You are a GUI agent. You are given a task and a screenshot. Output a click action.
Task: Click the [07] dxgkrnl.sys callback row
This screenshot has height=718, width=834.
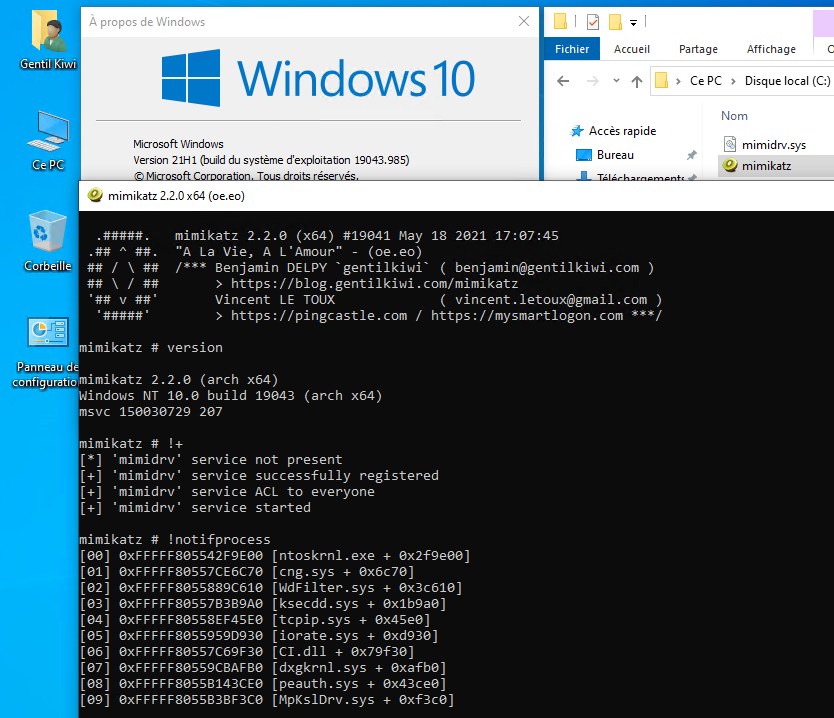click(x=263, y=667)
